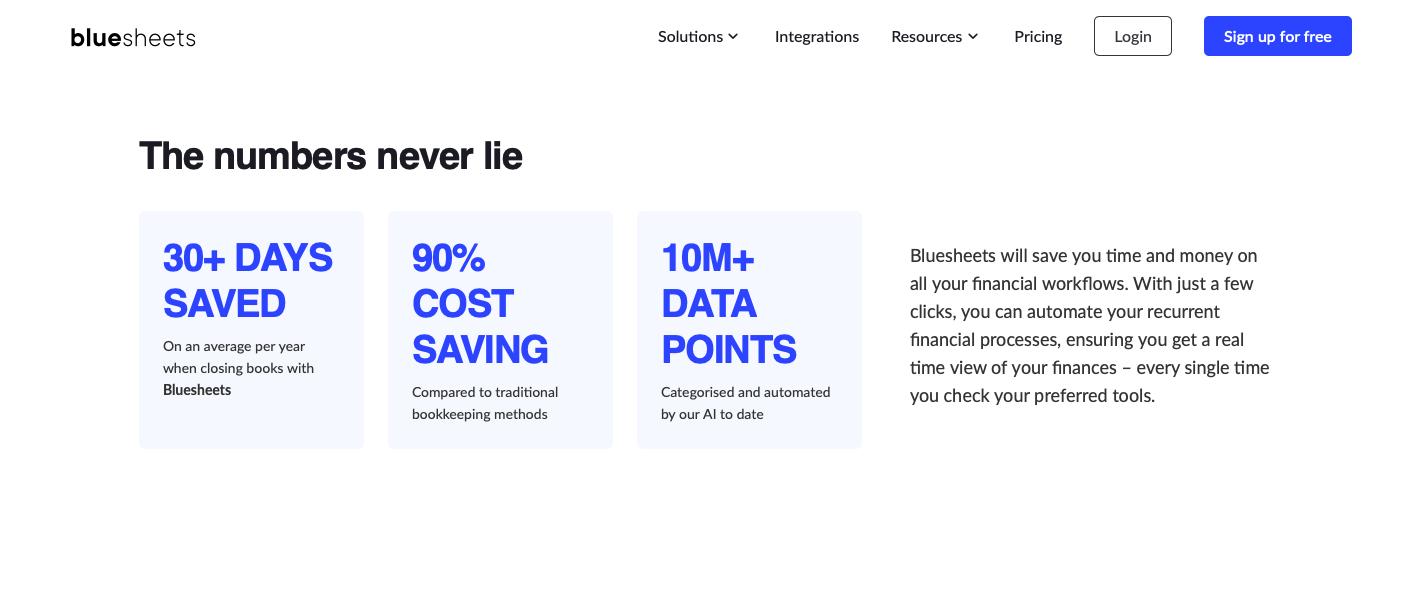Screen dimensions: 1422x614
Task: Click the '90% COST SAVING' headline
Action: (x=479, y=304)
